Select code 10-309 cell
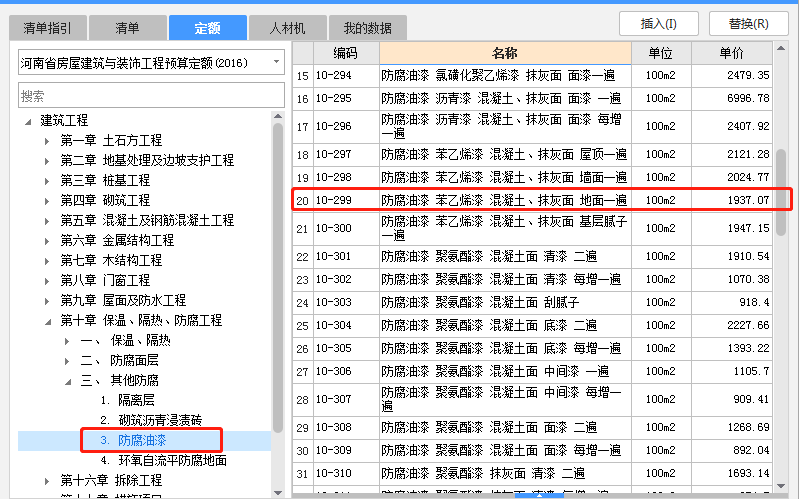 click(346, 450)
